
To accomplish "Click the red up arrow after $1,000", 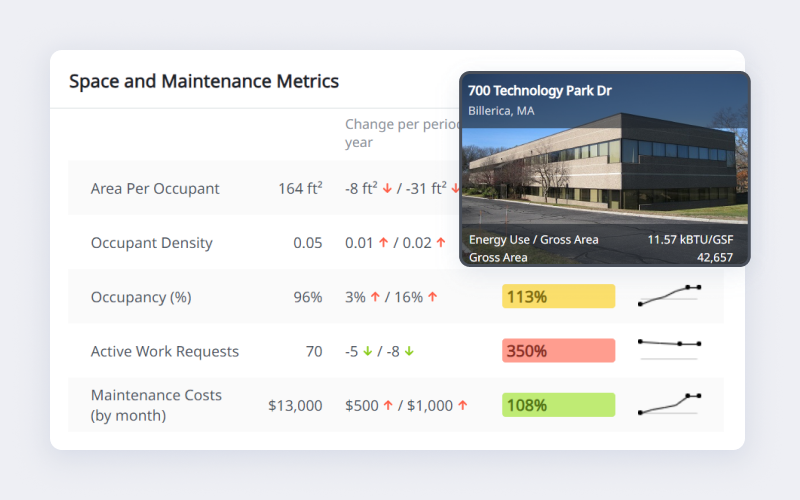I will tap(462, 406).
